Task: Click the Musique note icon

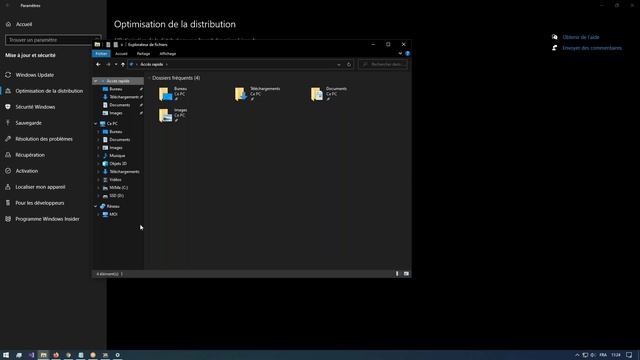Action: [105, 156]
